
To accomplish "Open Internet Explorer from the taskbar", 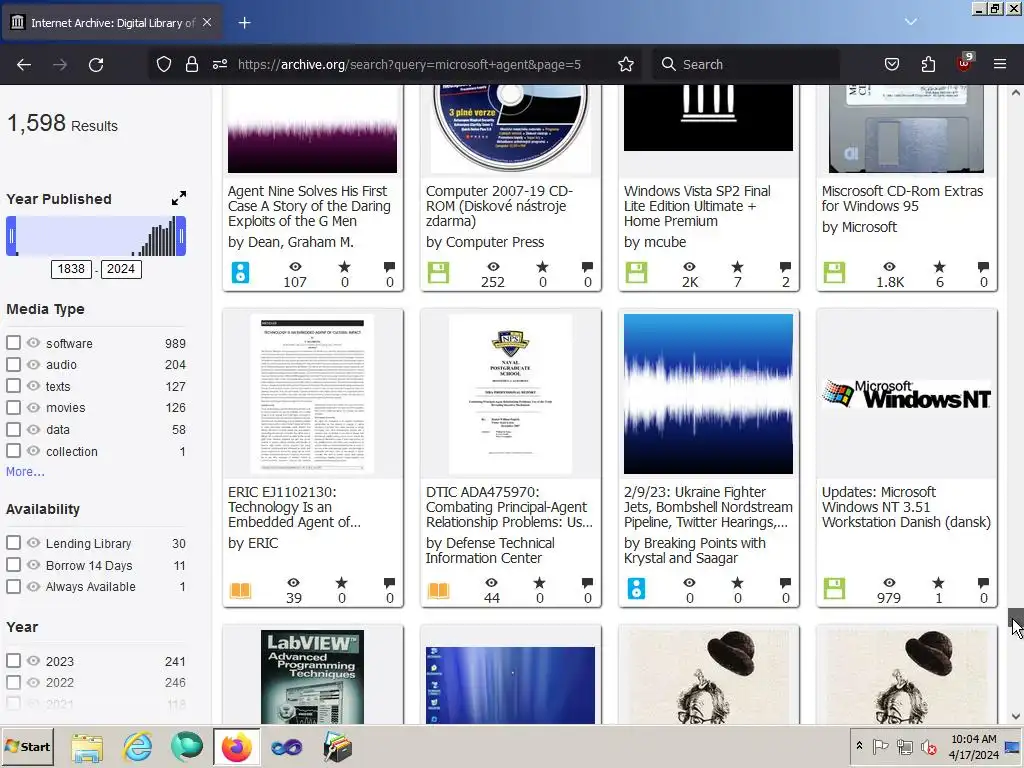I will point(138,746).
